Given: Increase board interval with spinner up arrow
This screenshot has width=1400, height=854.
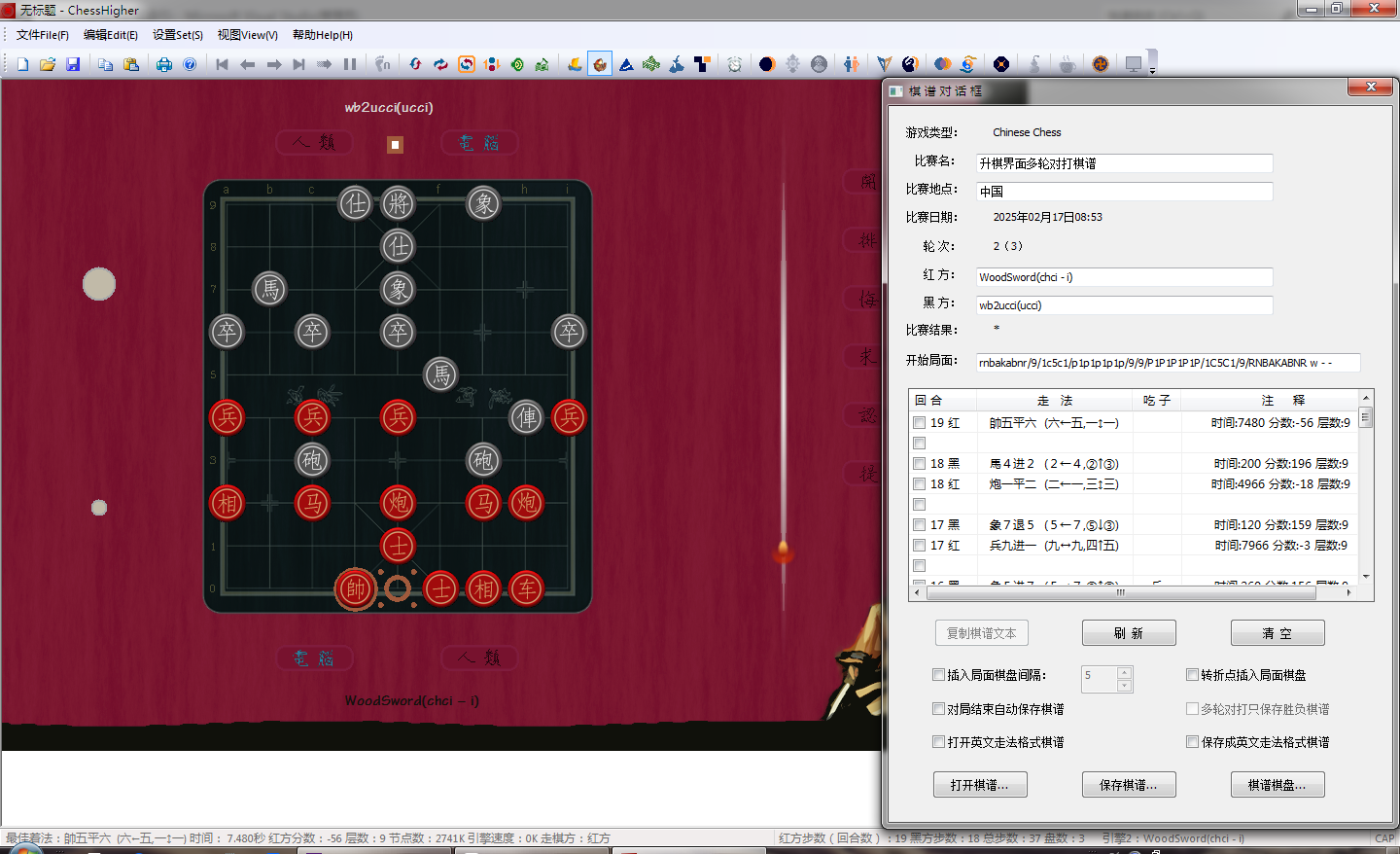Looking at the screenshot, I should (x=1125, y=672).
